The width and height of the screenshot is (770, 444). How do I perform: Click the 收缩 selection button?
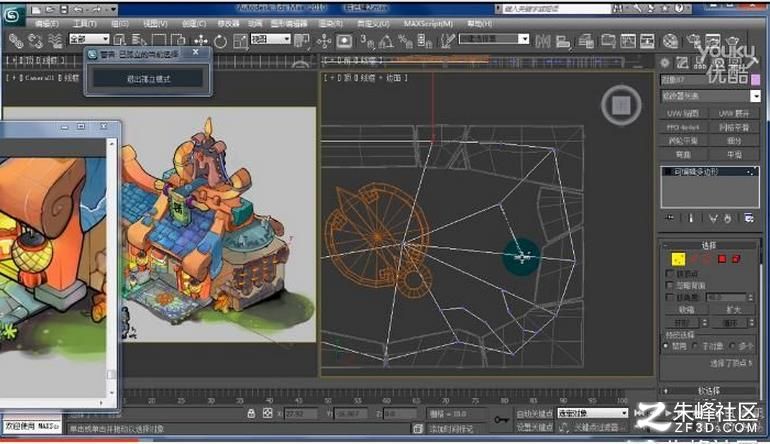[686, 309]
